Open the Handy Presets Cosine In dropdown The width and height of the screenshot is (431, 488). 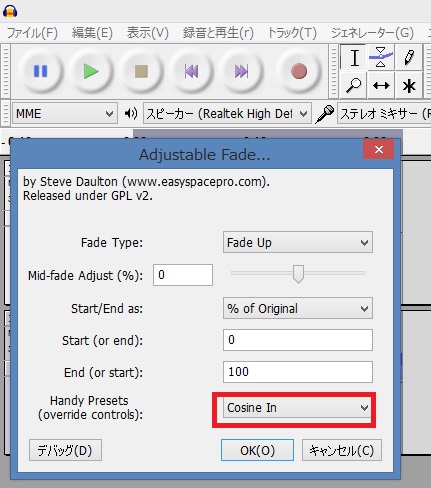(x=297, y=407)
